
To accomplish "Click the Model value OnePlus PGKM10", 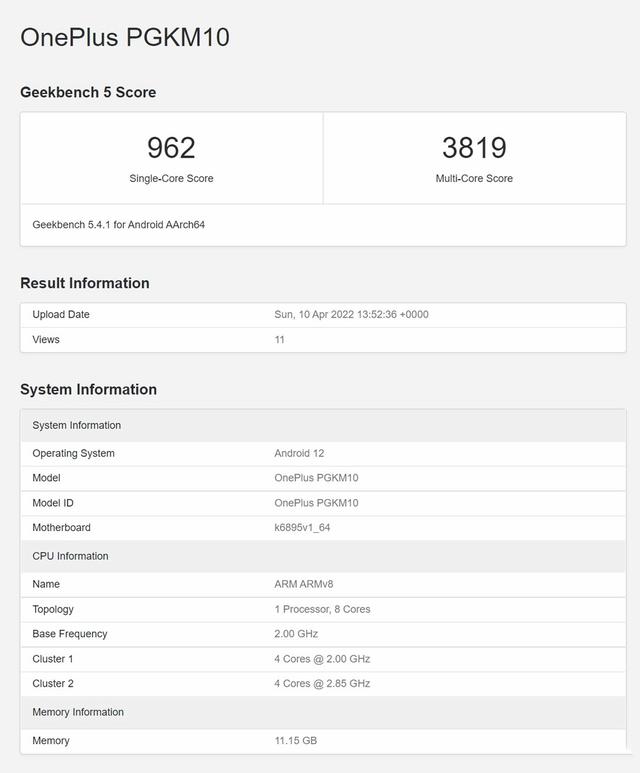I will point(316,478).
